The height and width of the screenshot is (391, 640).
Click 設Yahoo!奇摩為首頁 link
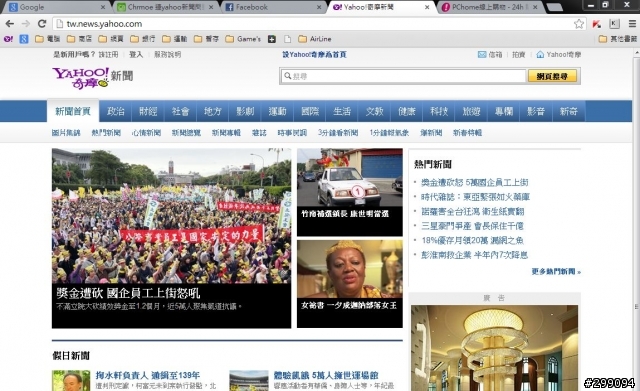click(314, 54)
